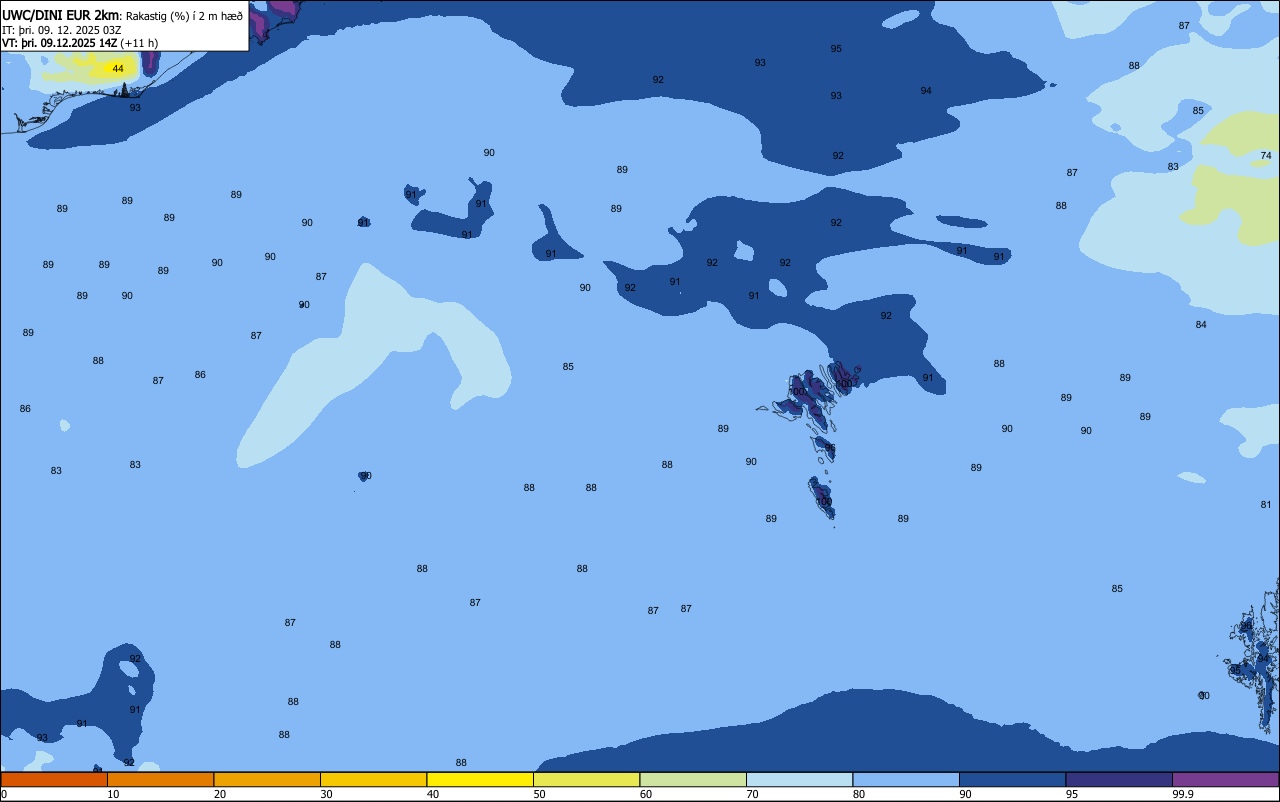Image resolution: width=1280 pixels, height=802 pixels.
Task: Select the dark orange 0–10 legend segment
Action: point(54,779)
